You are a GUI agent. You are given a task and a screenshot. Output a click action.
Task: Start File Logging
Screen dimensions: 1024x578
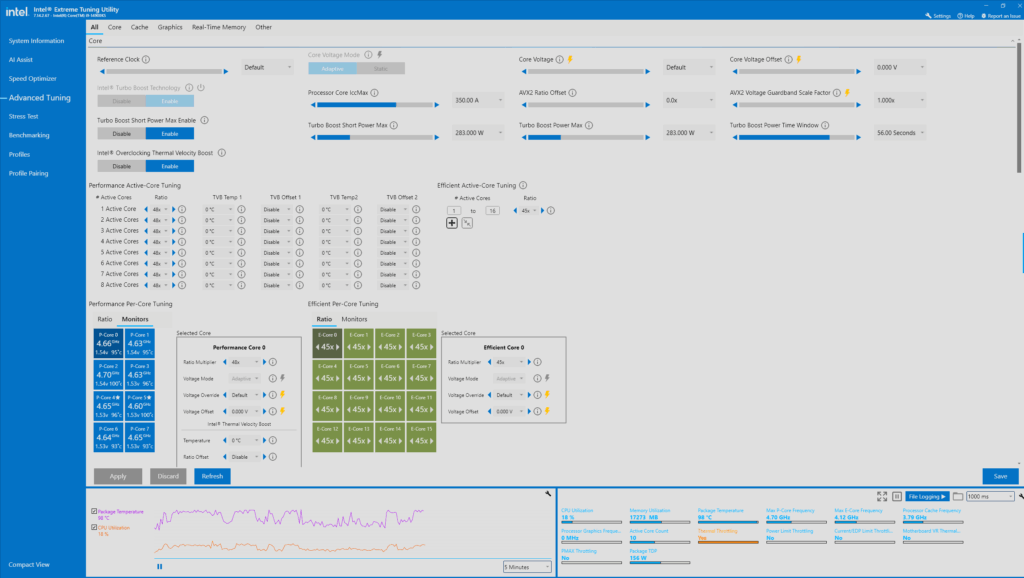point(927,496)
